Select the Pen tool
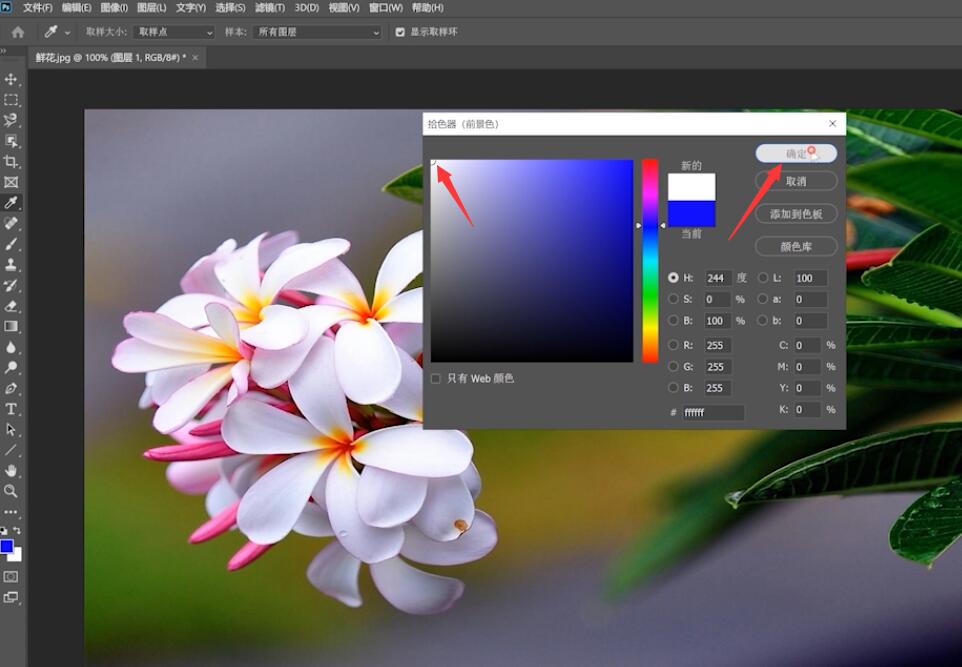 pos(10,388)
